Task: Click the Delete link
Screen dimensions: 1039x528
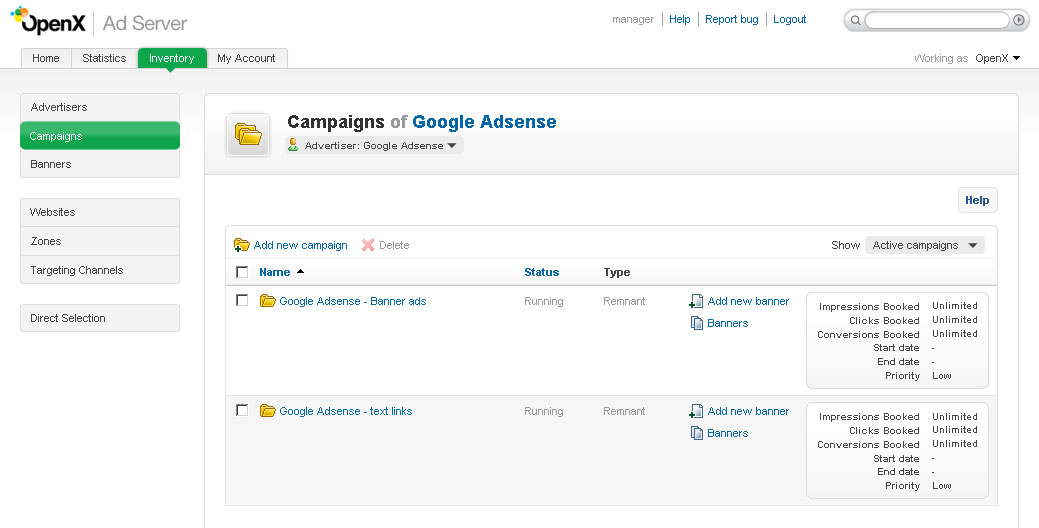Action: (x=394, y=245)
